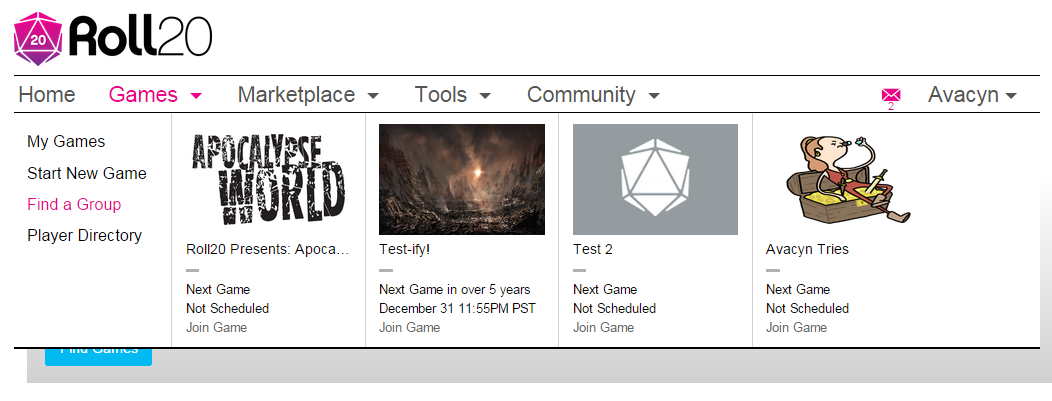Viewport: 1052px width, 401px height.
Task: Join Game under Roll20 Presents: Apocalypse
Action: click(x=216, y=327)
